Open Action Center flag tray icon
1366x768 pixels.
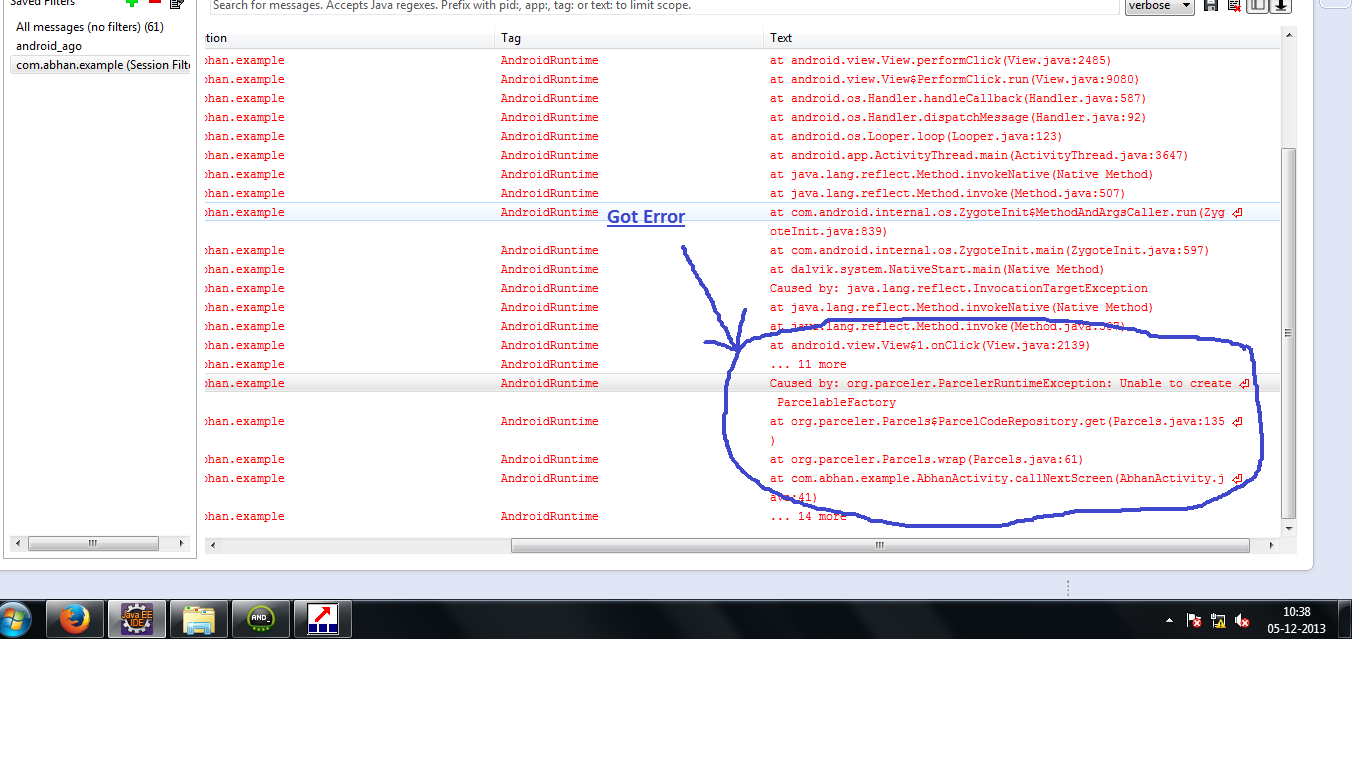[x=1194, y=621]
